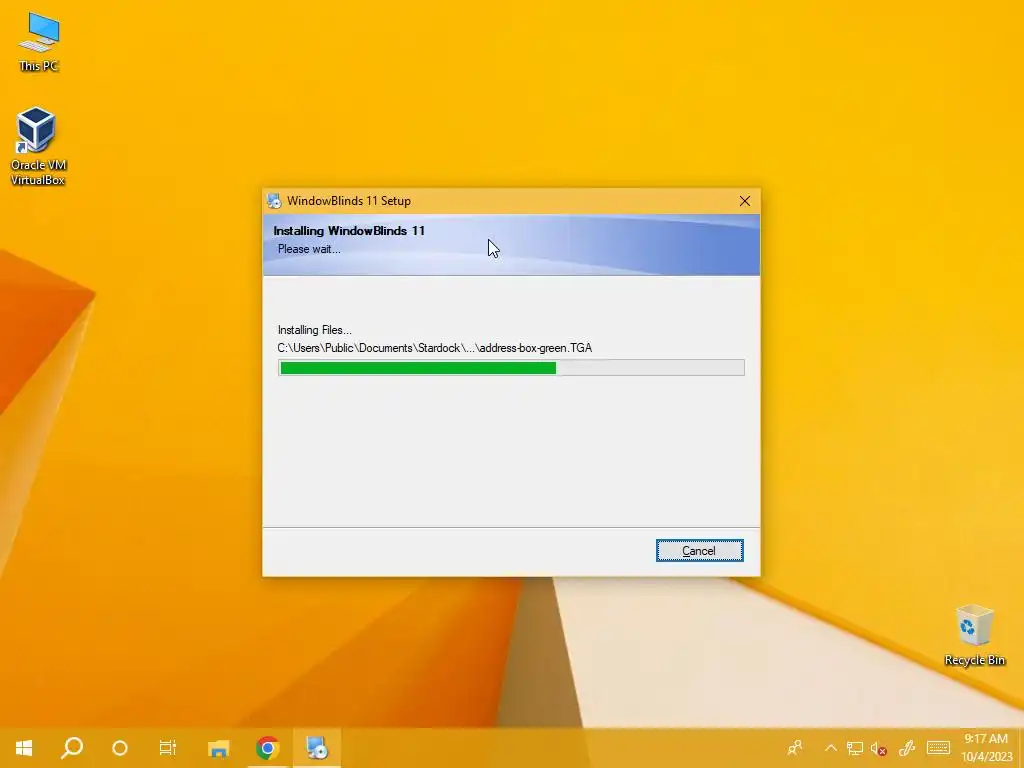
Task: Open network status tray icon
Action: click(x=854, y=748)
